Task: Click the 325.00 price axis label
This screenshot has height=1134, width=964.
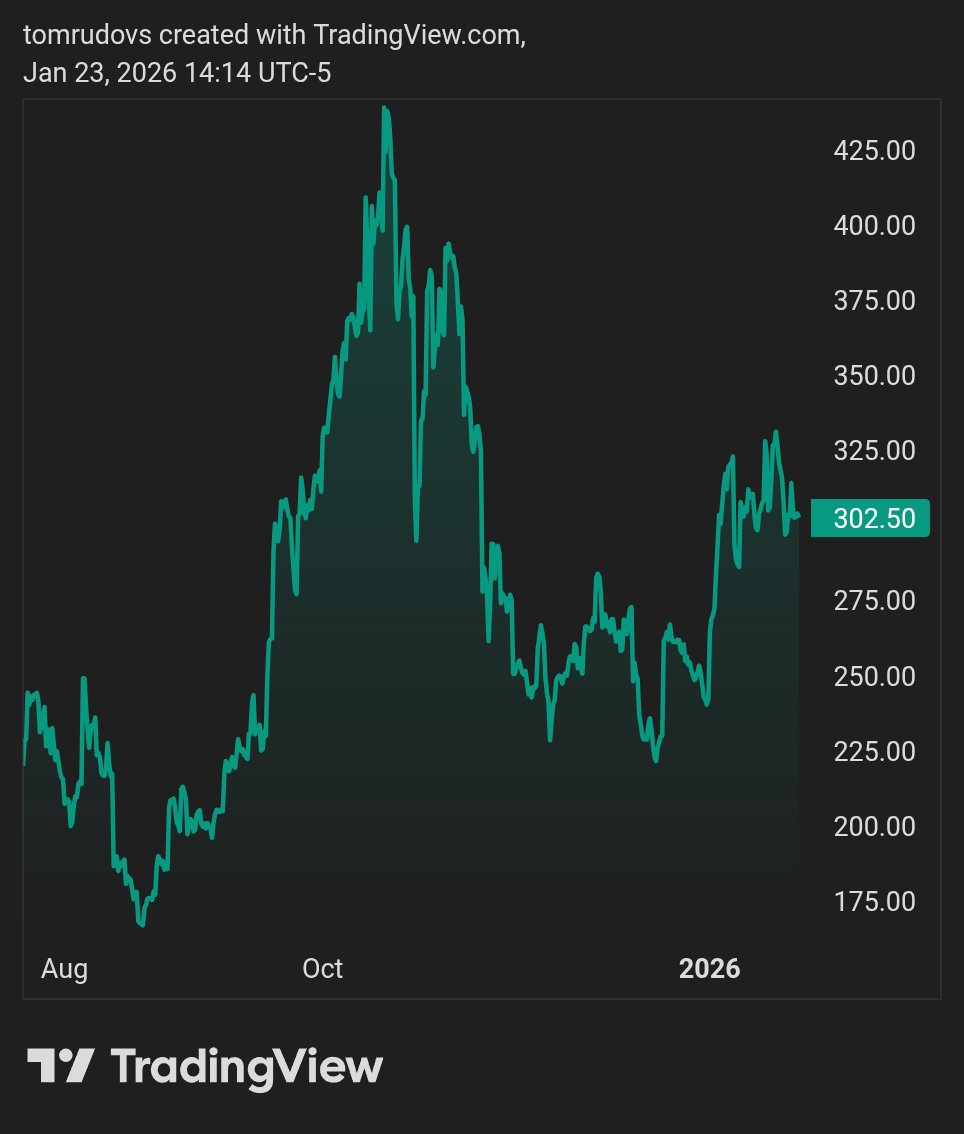Action: tap(874, 451)
